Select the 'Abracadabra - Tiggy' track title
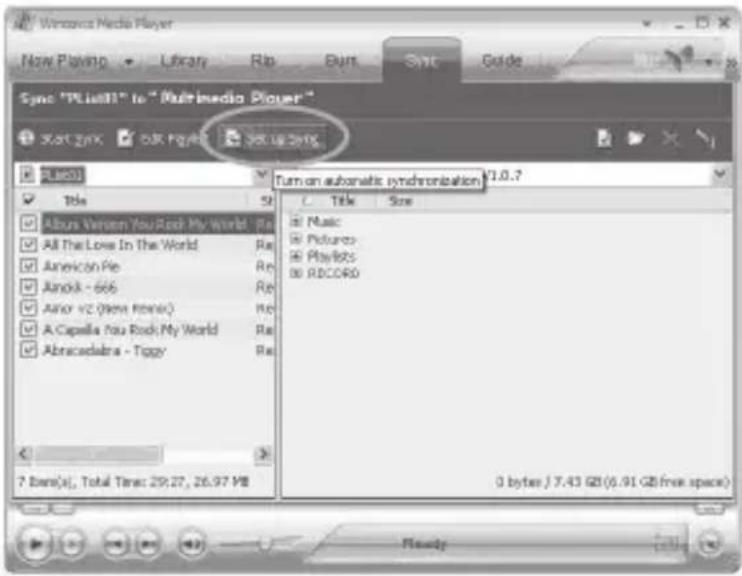742x576 pixels. pos(104,351)
